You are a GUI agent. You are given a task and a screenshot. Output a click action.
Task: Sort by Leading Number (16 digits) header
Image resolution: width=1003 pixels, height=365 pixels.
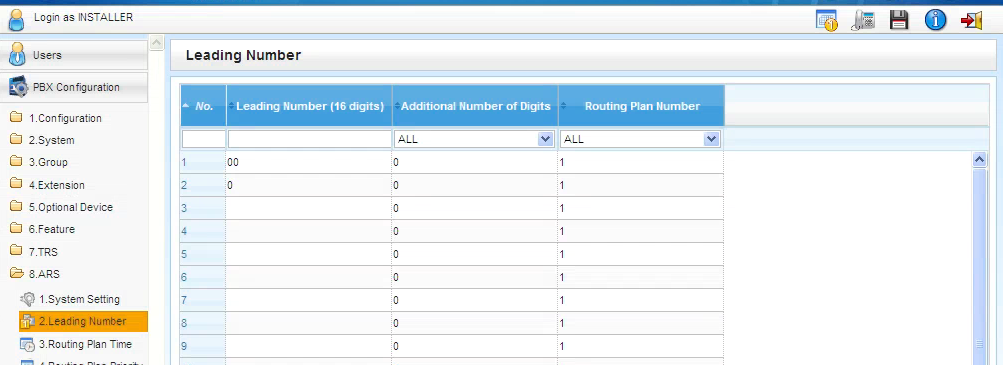point(310,106)
